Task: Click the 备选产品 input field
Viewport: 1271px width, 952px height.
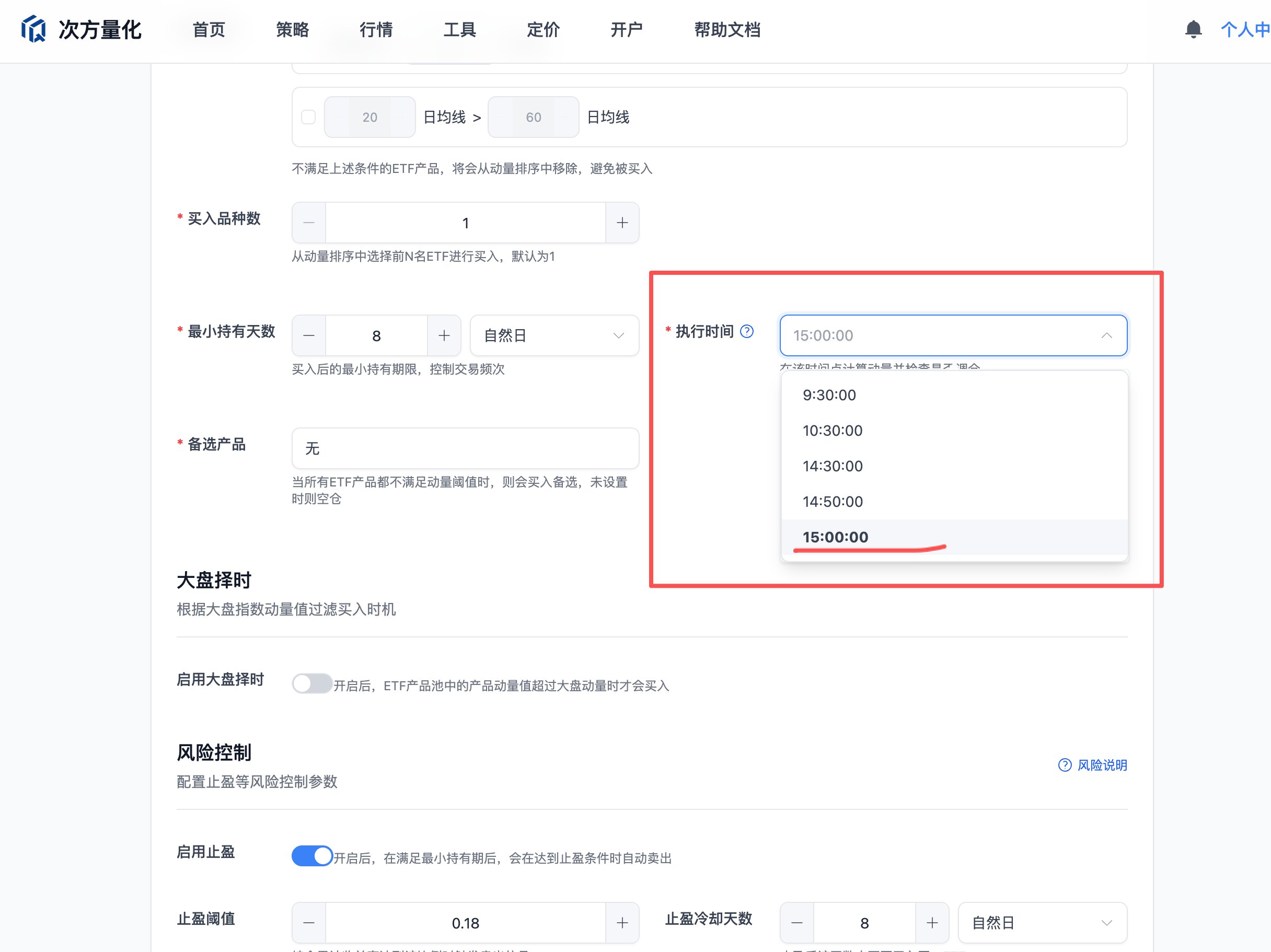Action: click(466, 448)
